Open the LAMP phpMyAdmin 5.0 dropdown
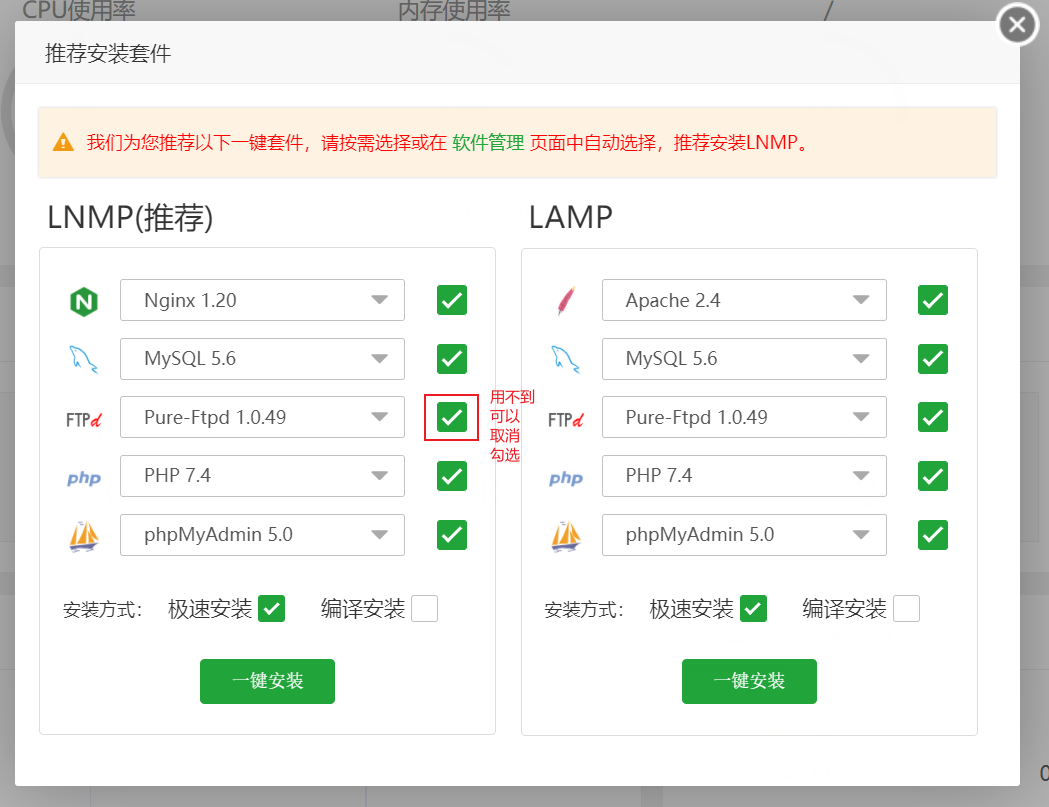The height and width of the screenshot is (807, 1049). 744,535
